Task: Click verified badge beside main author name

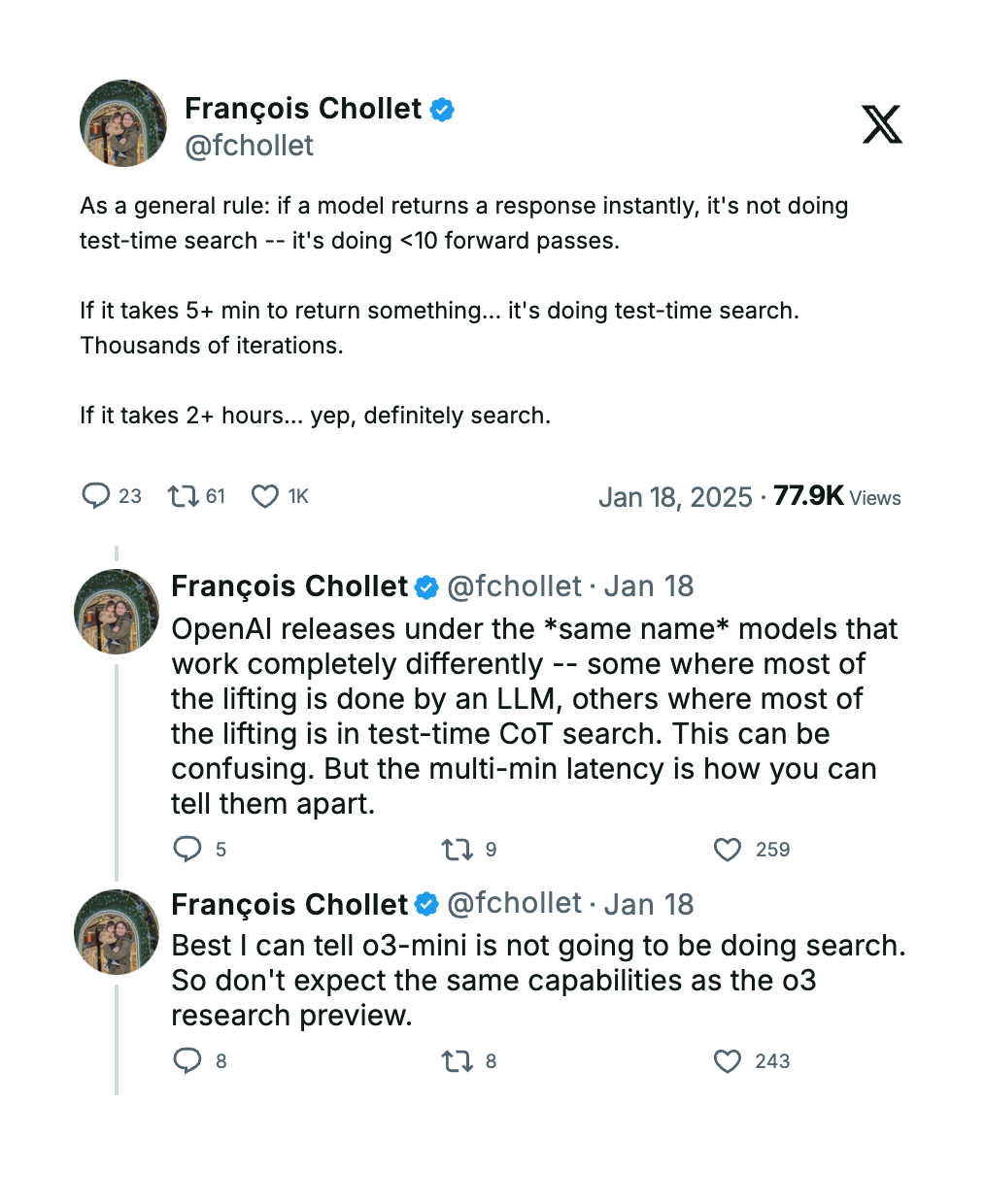Action: (442, 110)
